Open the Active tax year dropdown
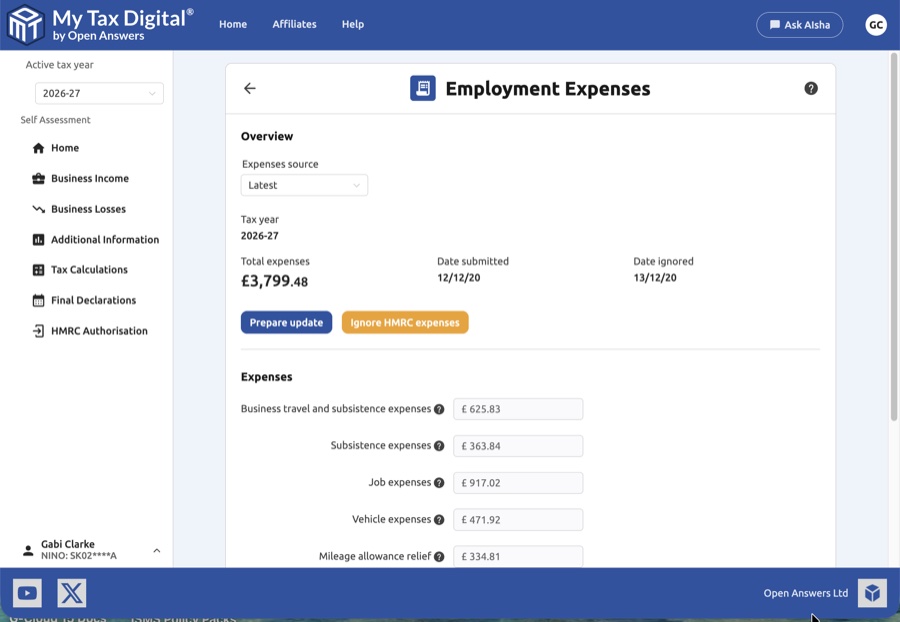This screenshot has height=622, width=900. 99,92
